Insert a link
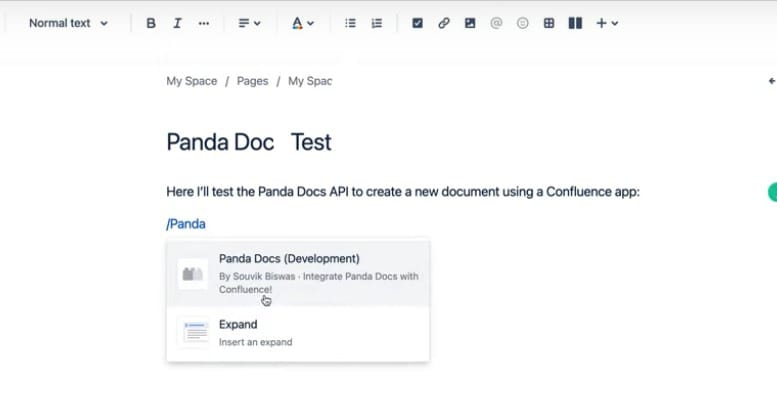 444,23
